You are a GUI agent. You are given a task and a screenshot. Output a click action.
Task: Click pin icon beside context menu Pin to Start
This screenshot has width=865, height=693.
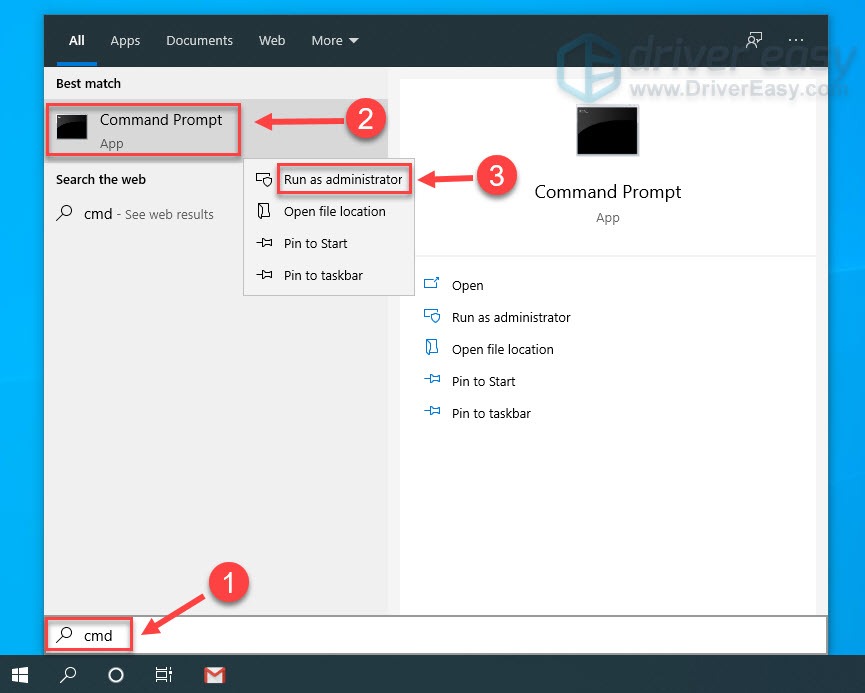tap(264, 243)
